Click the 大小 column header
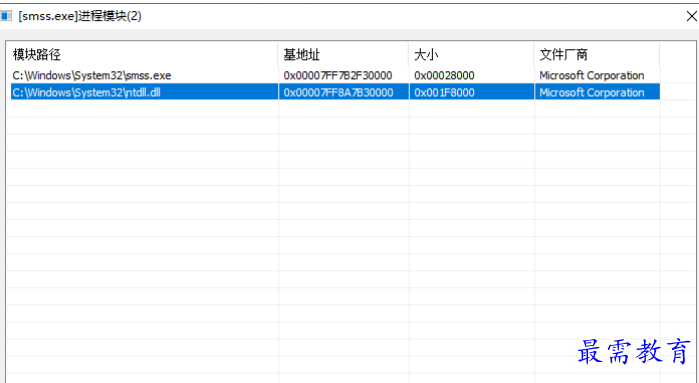This screenshot has width=699, height=383. tap(471, 54)
